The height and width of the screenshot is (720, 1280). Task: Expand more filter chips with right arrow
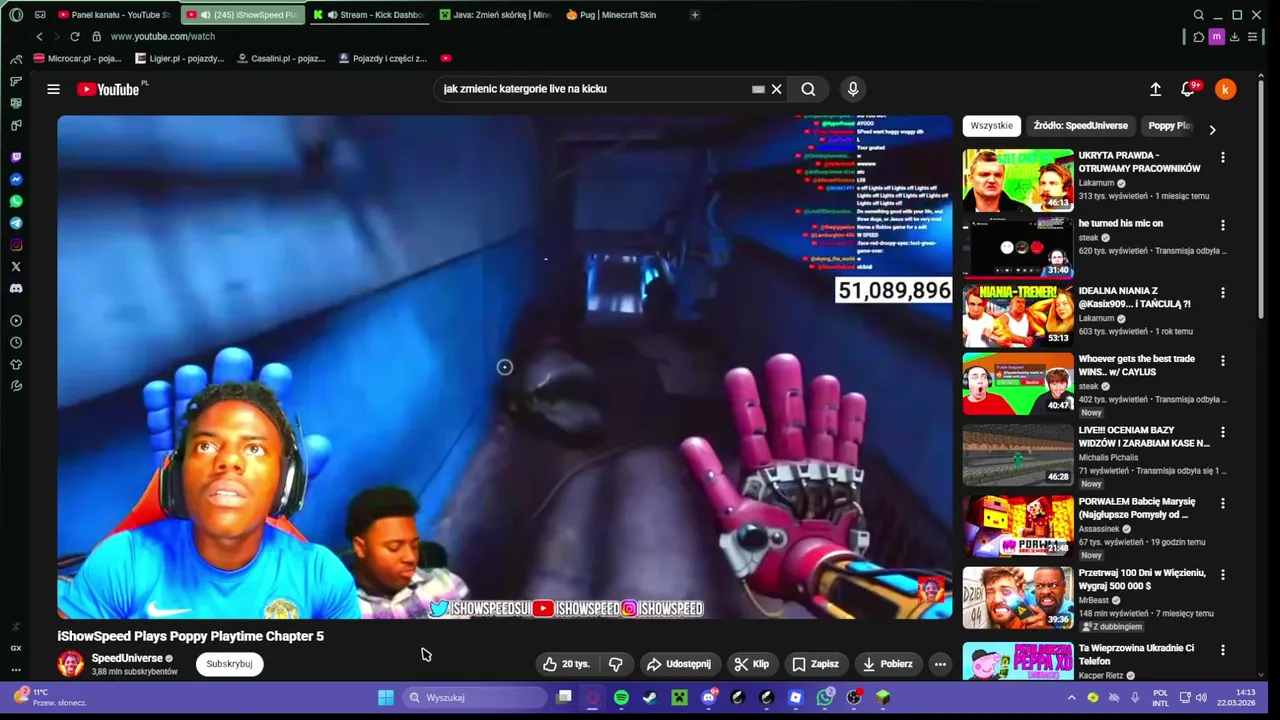[1212, 130]
